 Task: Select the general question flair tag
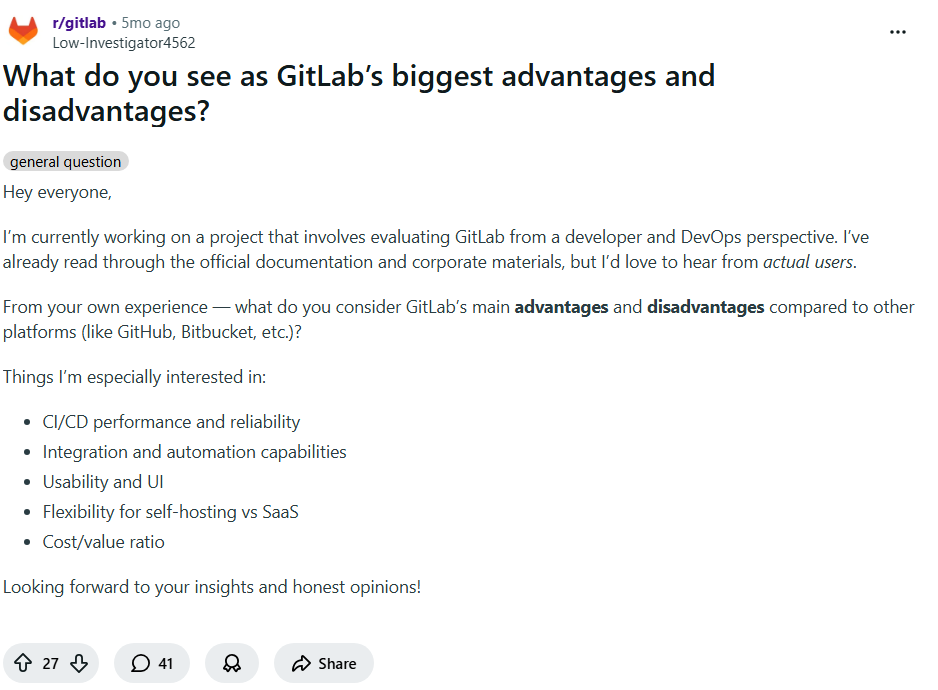65,161
